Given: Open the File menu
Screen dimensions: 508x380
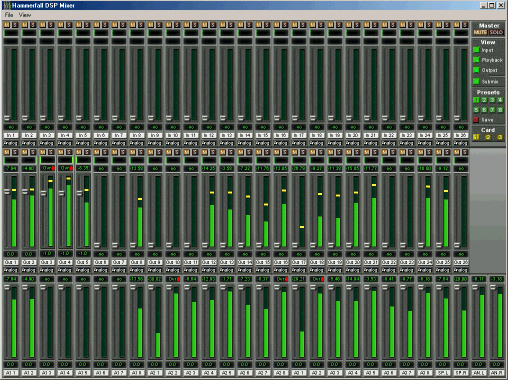Looking at the screenshot, I should (x=9, y=15).
